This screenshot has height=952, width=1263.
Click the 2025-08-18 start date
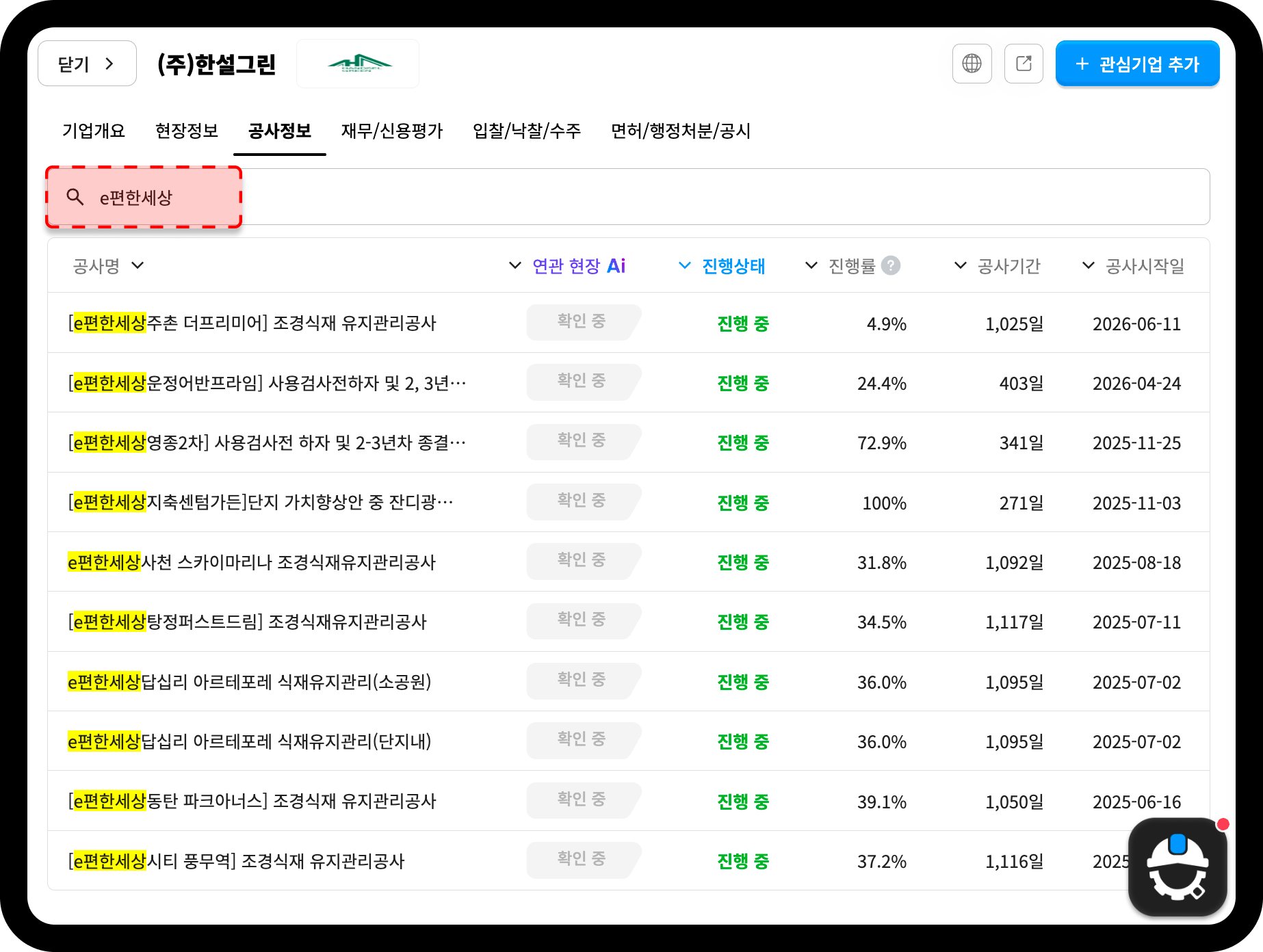[x=1136, y=563]
